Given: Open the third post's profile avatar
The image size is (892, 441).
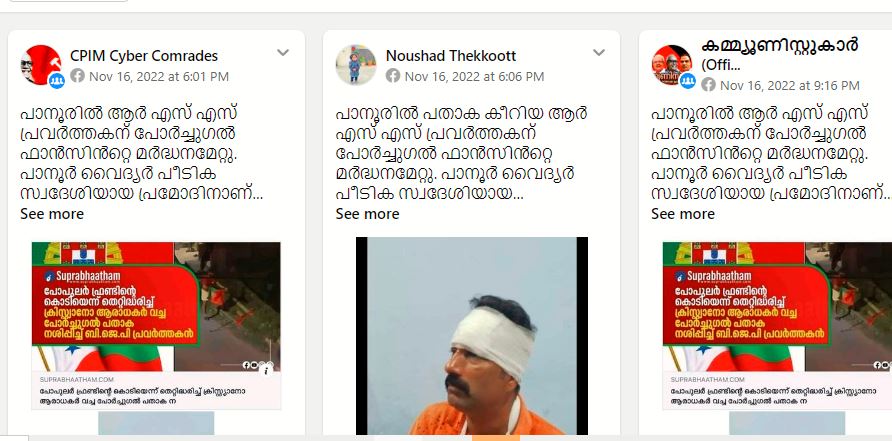Looking at the screenshot, I should pyautogui.click(x=672, y=65).
